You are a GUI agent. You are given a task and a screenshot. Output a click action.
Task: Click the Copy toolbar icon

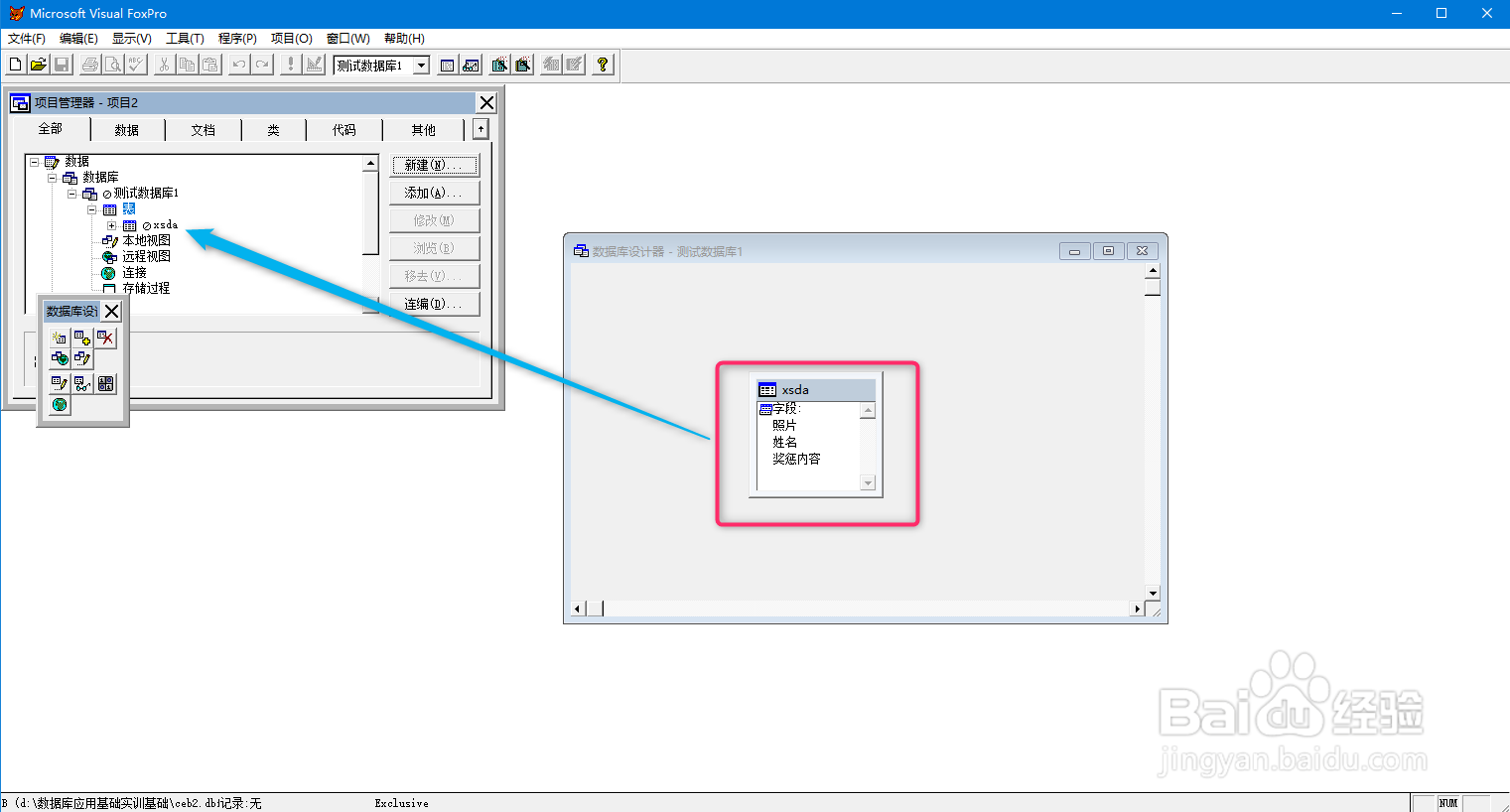[x=187, y=65]
